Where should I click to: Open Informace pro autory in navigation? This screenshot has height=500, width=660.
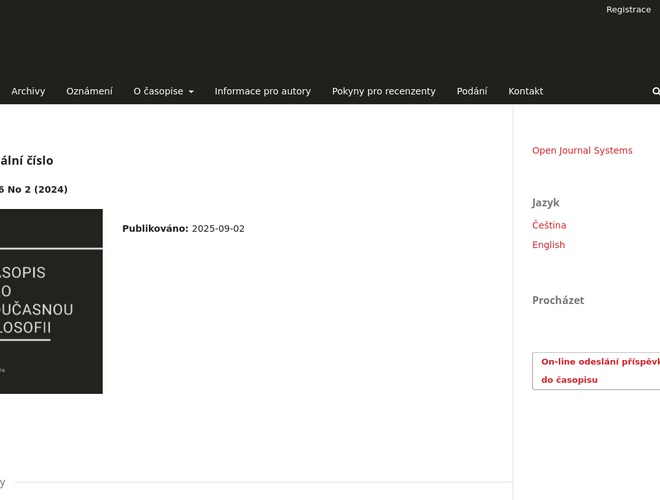tap(262, 91)
